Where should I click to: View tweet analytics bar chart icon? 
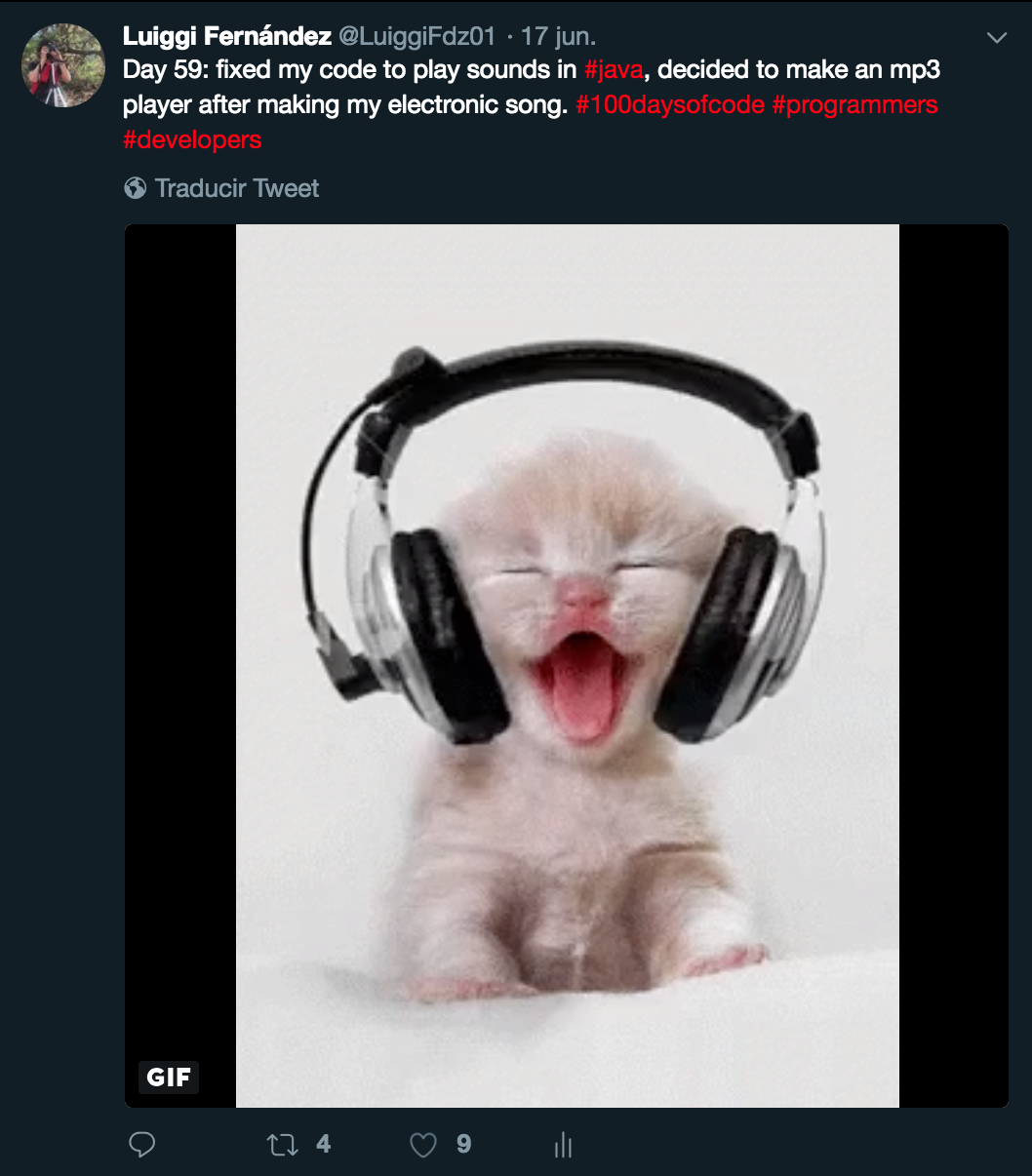(563, 1145)
